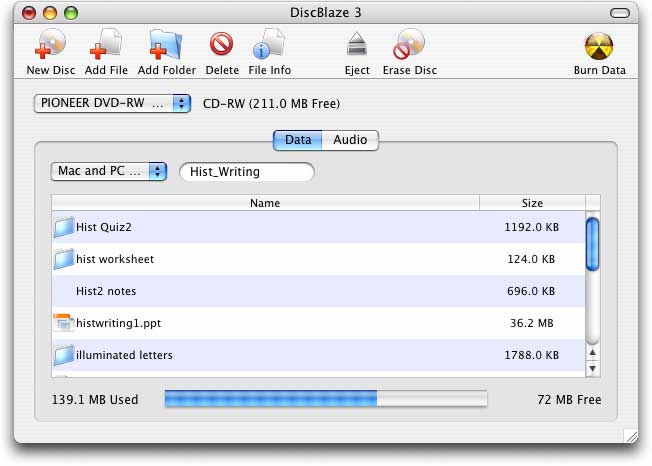Select the hist worksheet row name
Screen dimensions: 652x466
(x=115, y=259)
